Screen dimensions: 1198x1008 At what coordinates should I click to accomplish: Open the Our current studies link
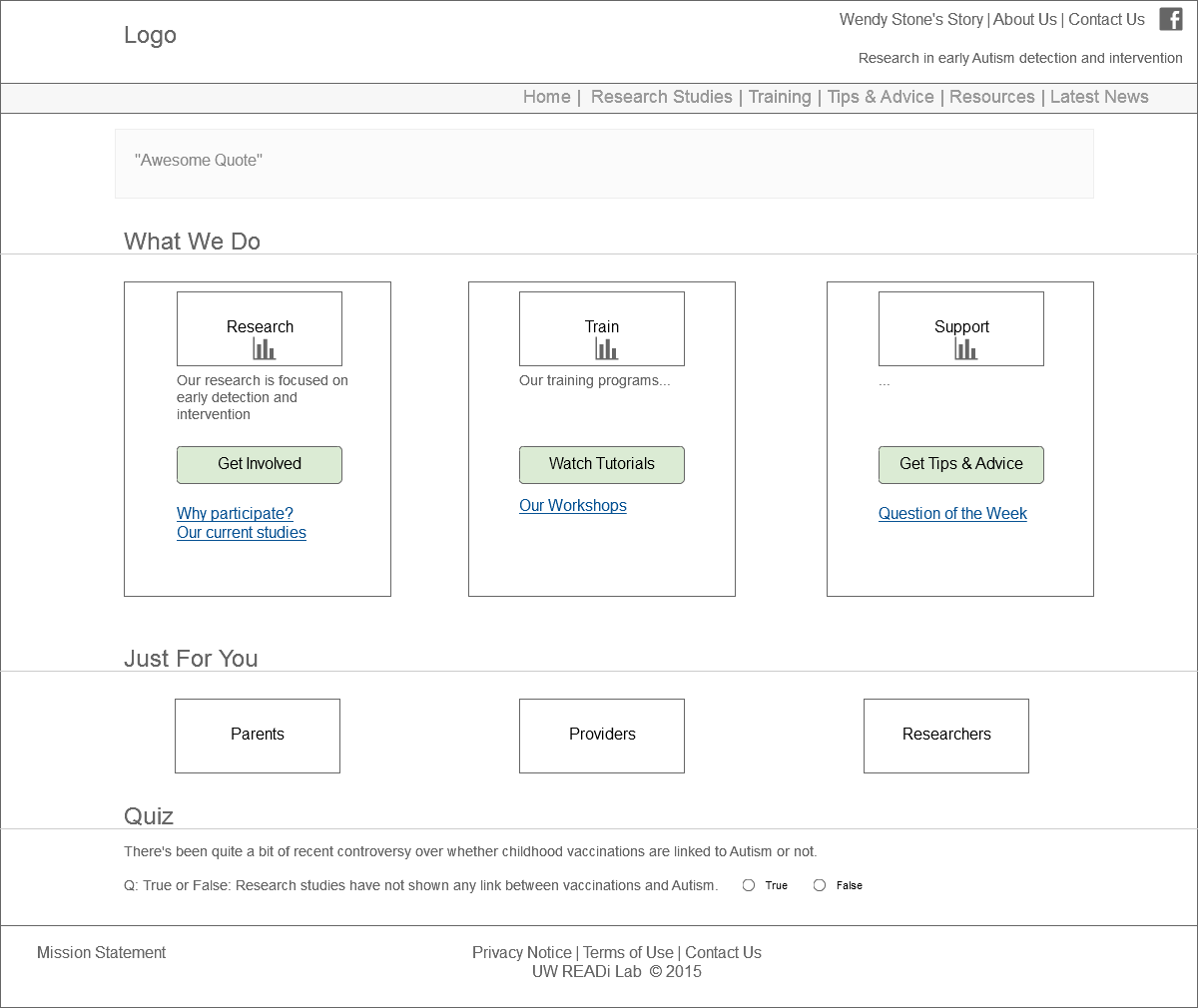pos(242,533)
